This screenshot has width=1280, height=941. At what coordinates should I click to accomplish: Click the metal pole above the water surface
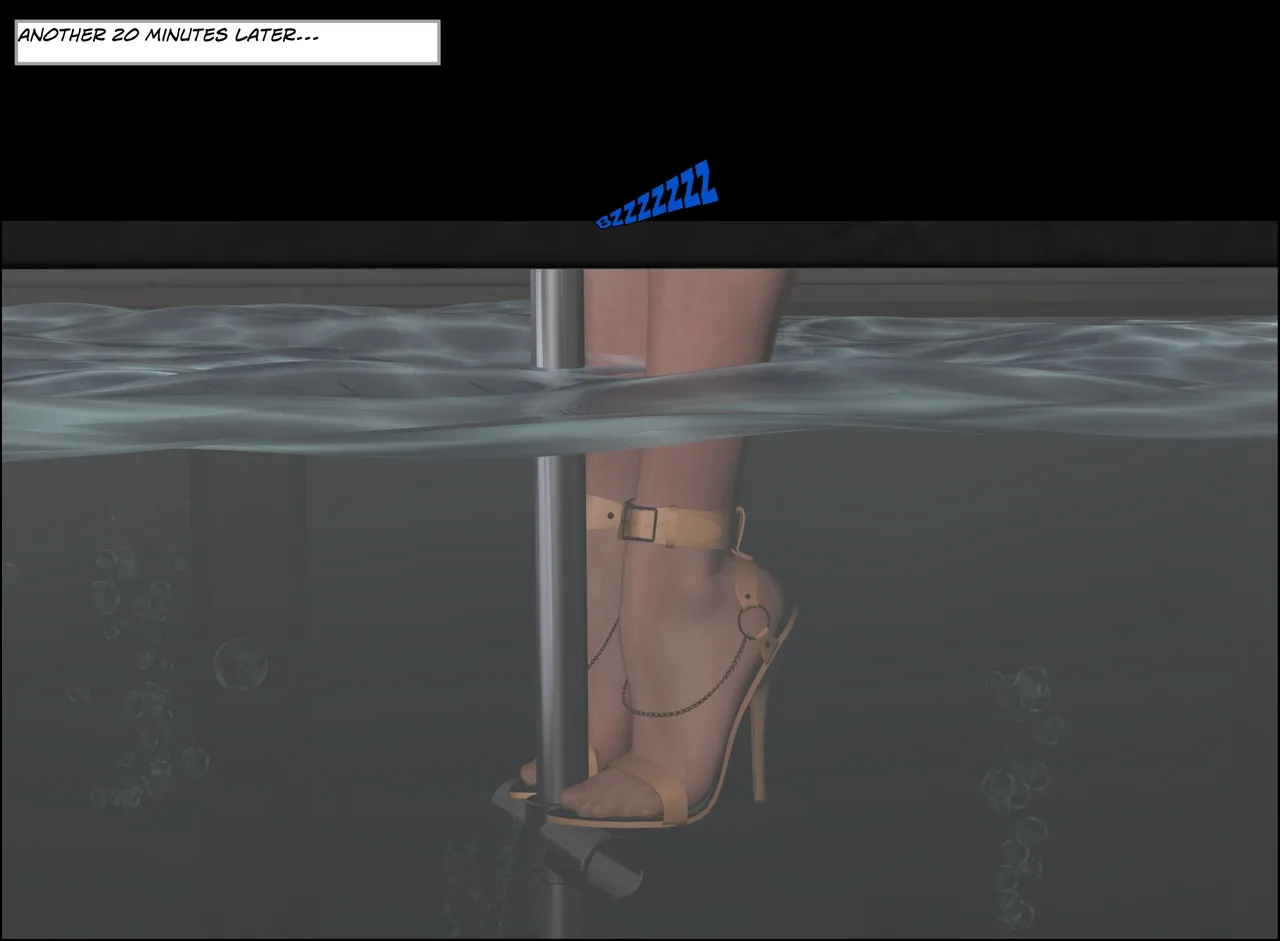(557, 315)
